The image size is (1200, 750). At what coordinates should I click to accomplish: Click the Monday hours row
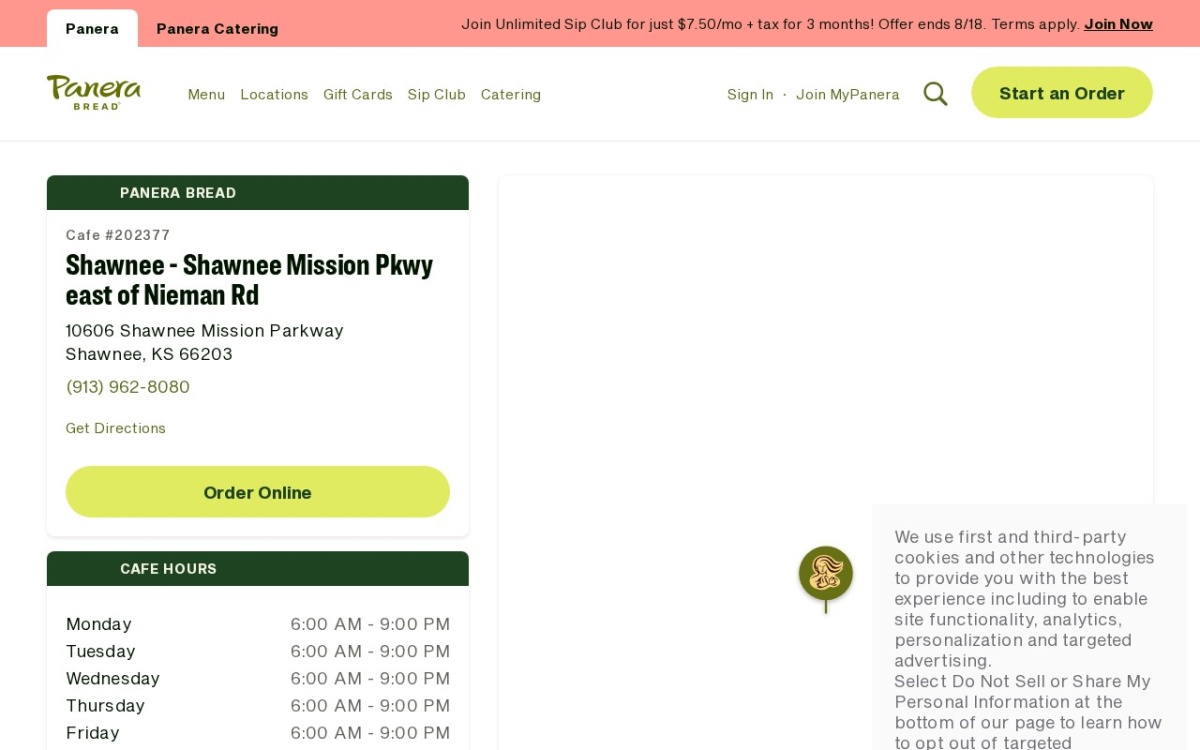(x=258, y=624)
